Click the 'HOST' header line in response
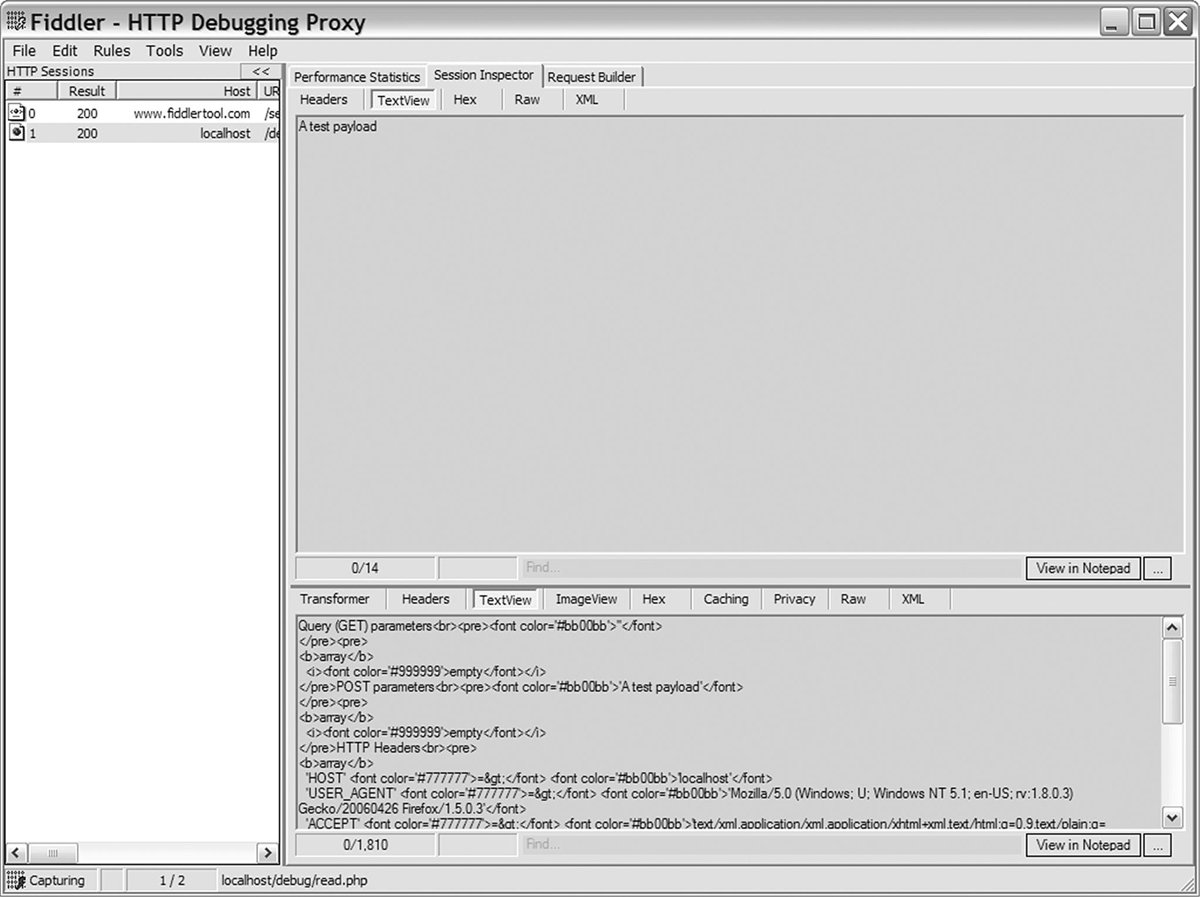The height and width of the screenshot is (897, 1200). click(x=539, y=778)
